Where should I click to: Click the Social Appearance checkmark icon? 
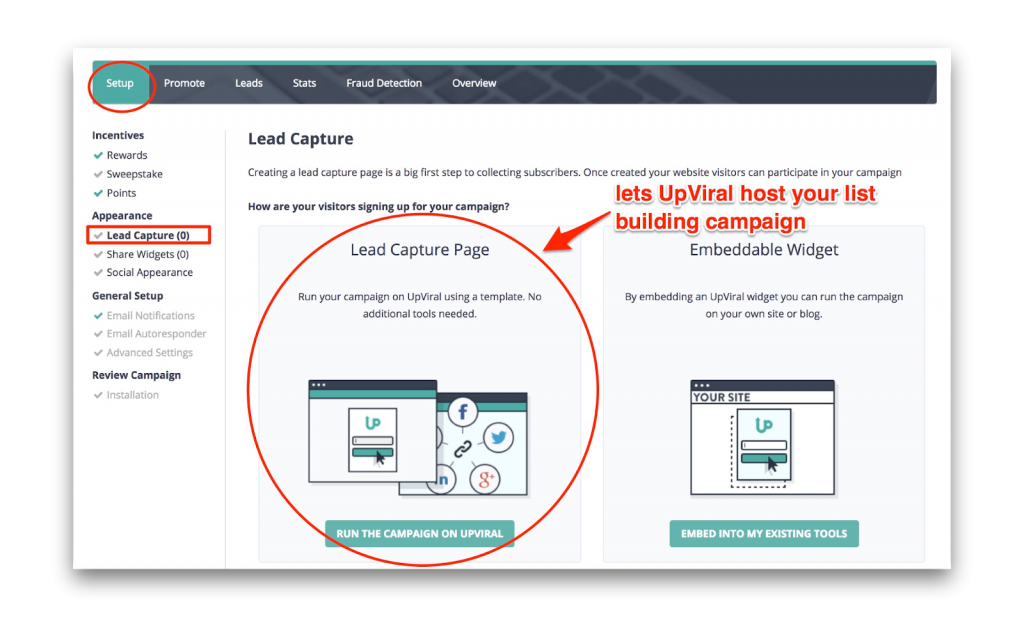click(x=98, y=273)
